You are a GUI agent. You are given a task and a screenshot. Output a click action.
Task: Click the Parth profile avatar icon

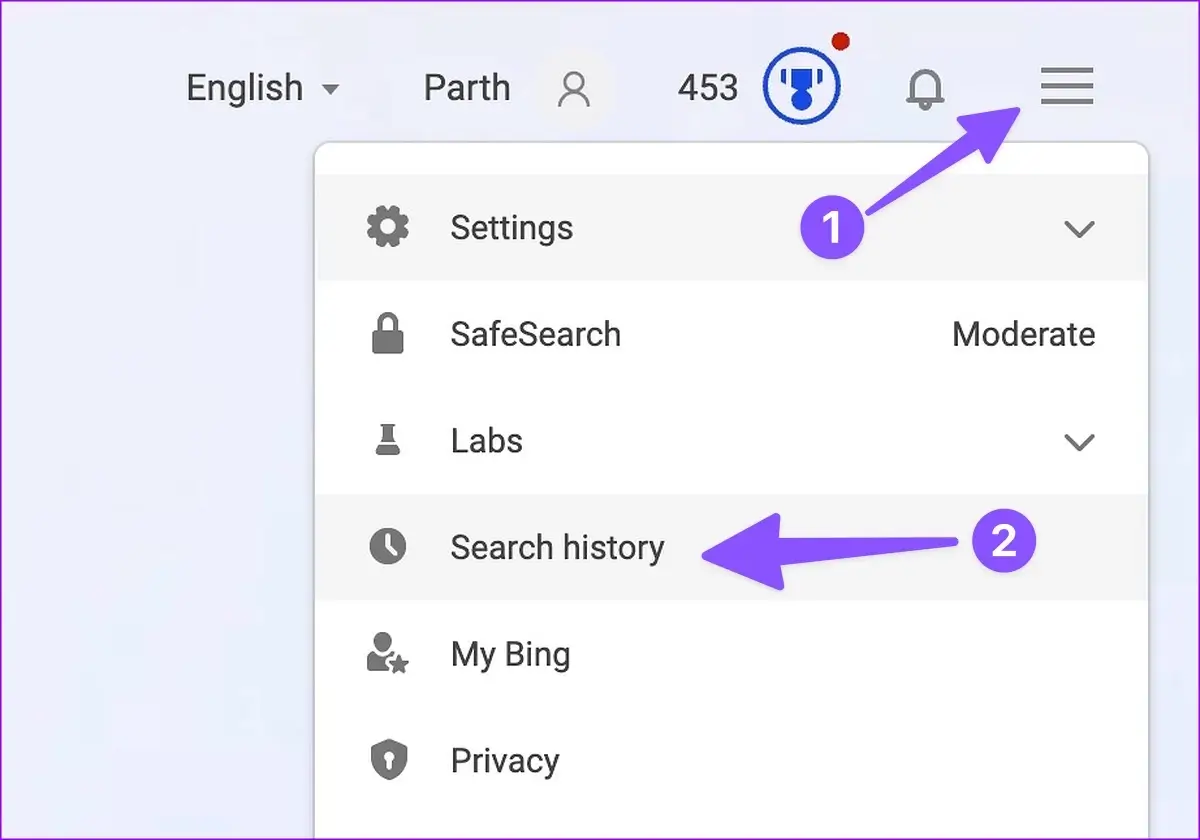click(574, 89)
